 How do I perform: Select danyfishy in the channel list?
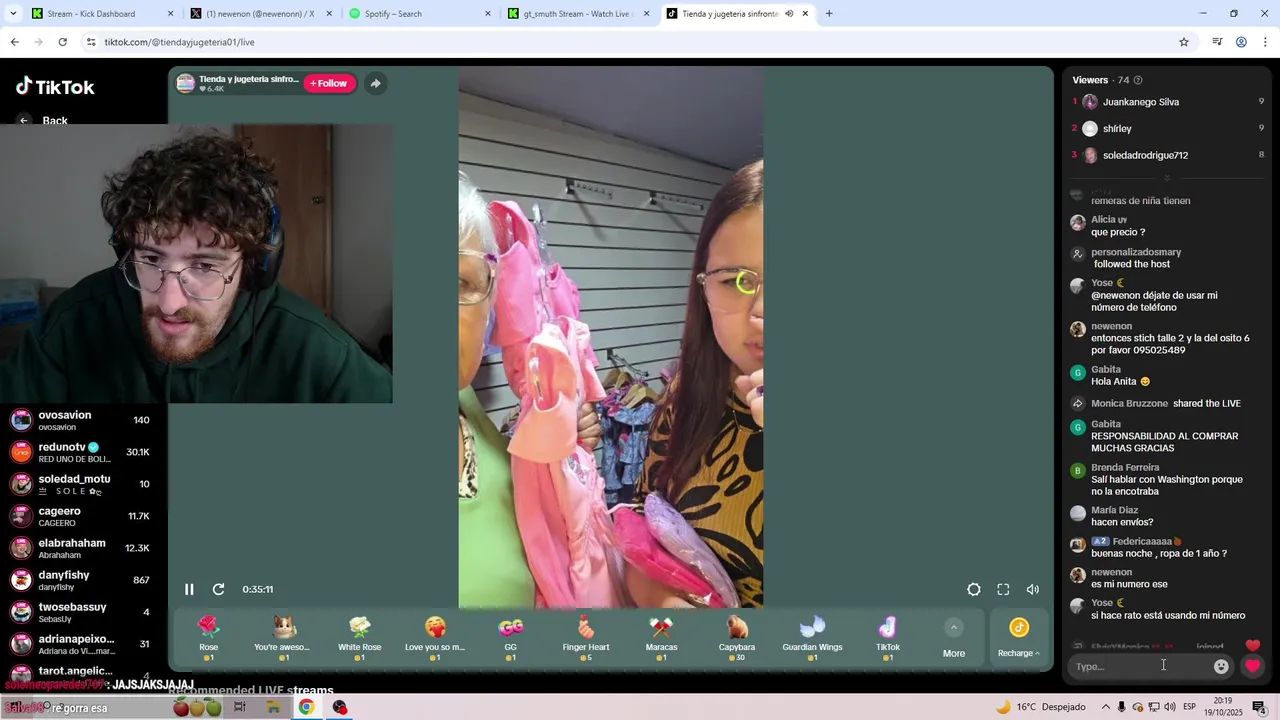(x=80, y=580)
